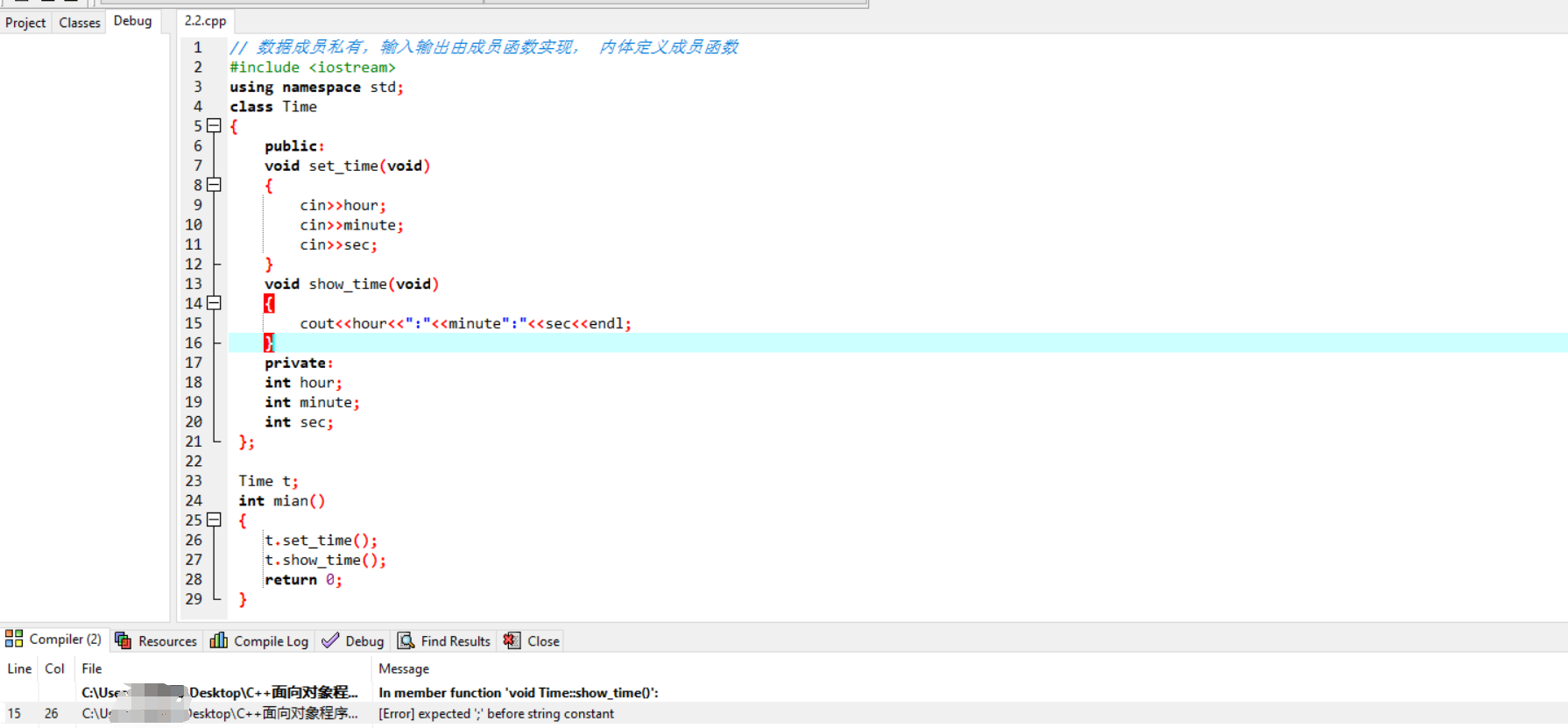Click the 'int mian()' declaration
Viewport: 1568px width, 728px height.
(282, 501)
